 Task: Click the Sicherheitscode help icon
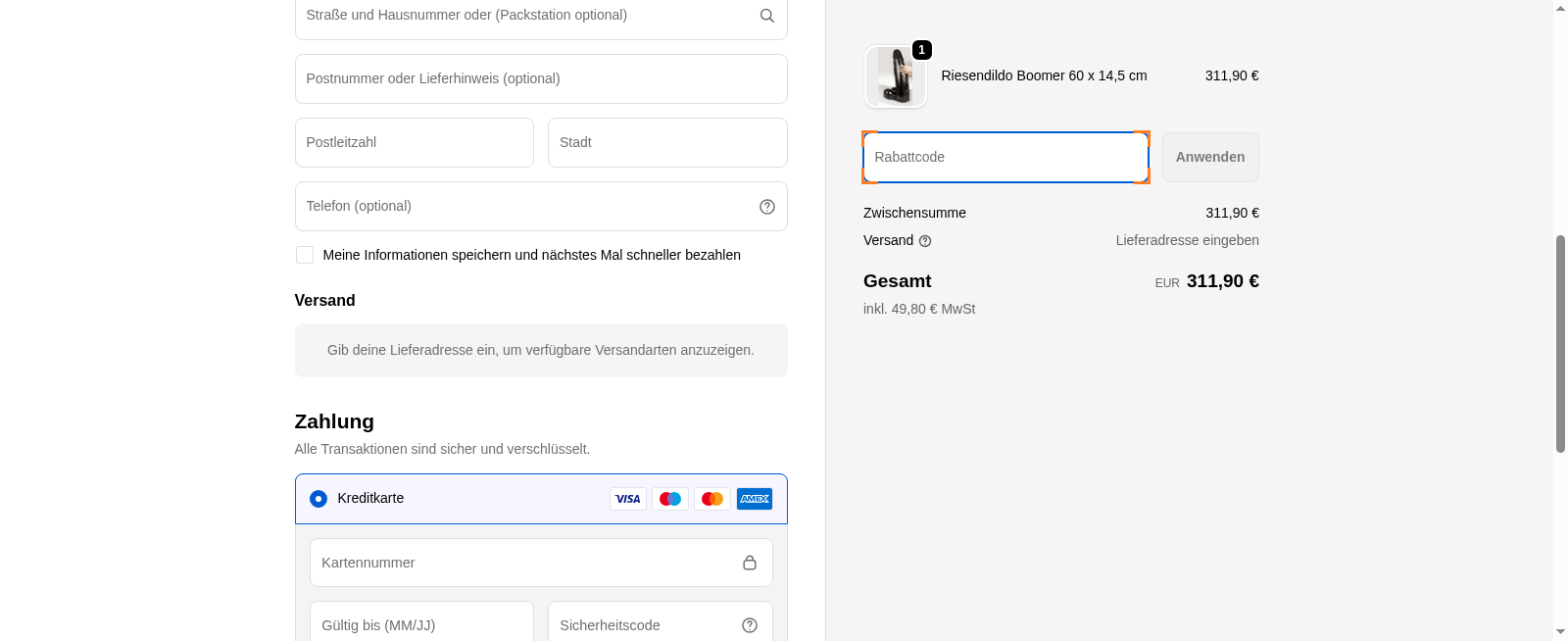tap(749, 625)
